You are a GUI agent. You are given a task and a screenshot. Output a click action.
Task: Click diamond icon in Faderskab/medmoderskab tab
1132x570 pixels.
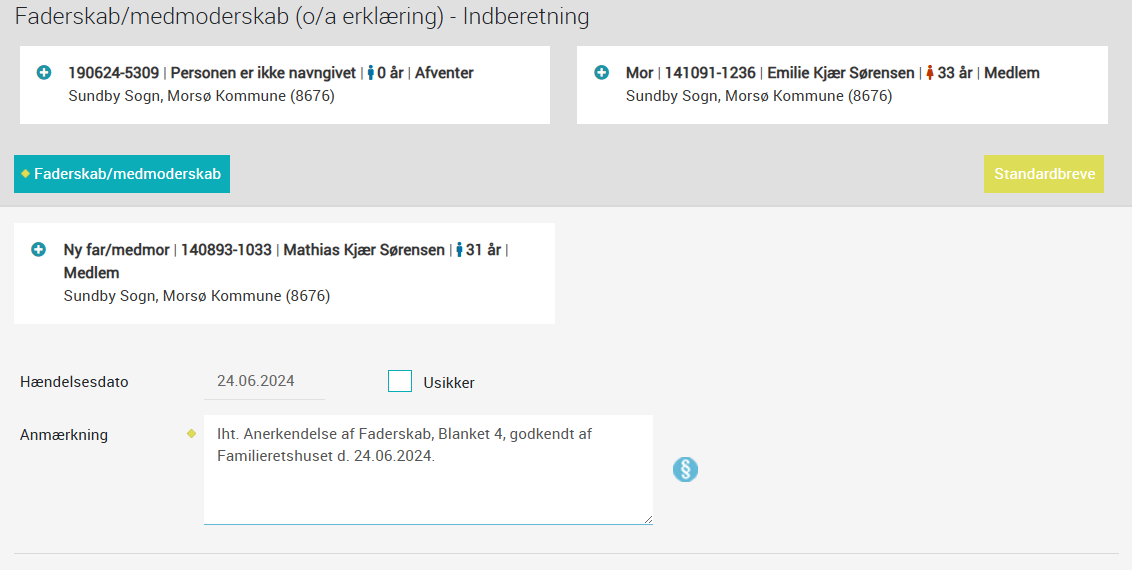point(25,174)
